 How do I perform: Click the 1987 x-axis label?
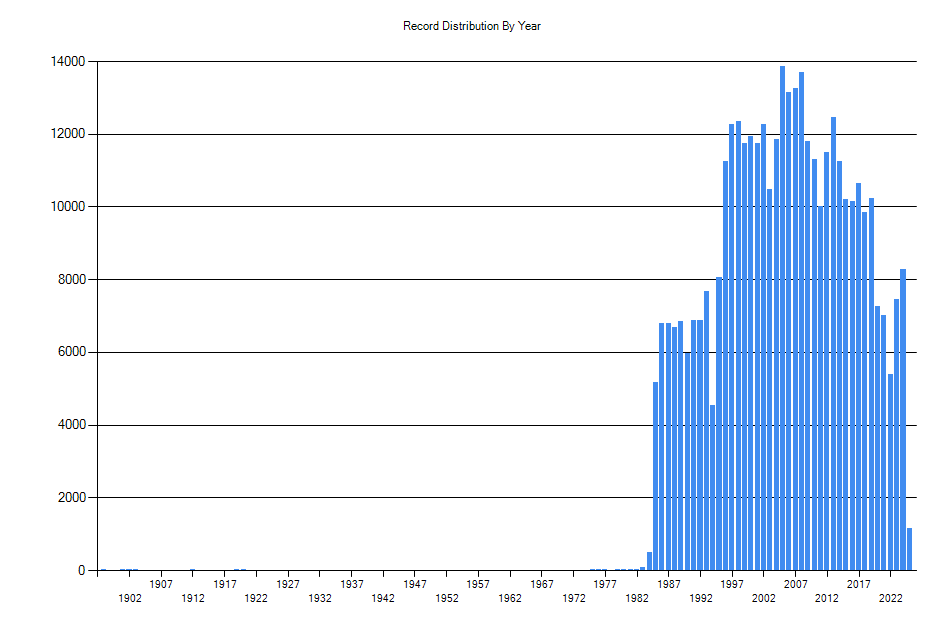tap(669, 584)
